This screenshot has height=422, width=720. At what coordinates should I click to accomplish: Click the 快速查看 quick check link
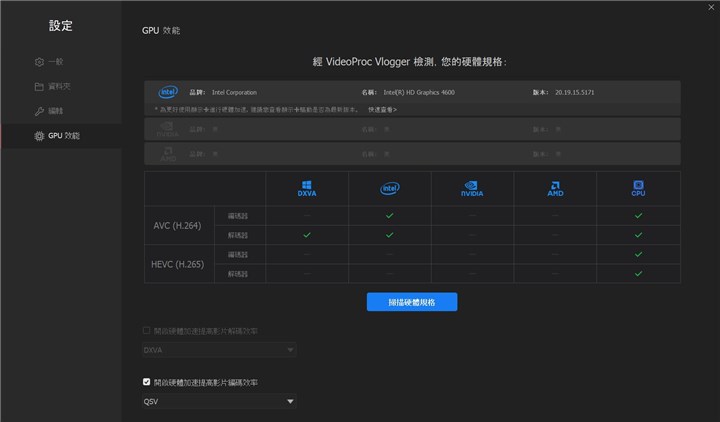[382, 110]
